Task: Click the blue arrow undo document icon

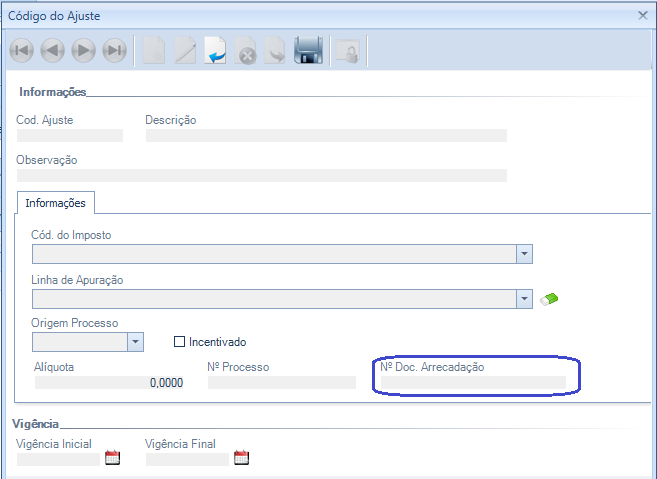Action: tap(215, 51)
